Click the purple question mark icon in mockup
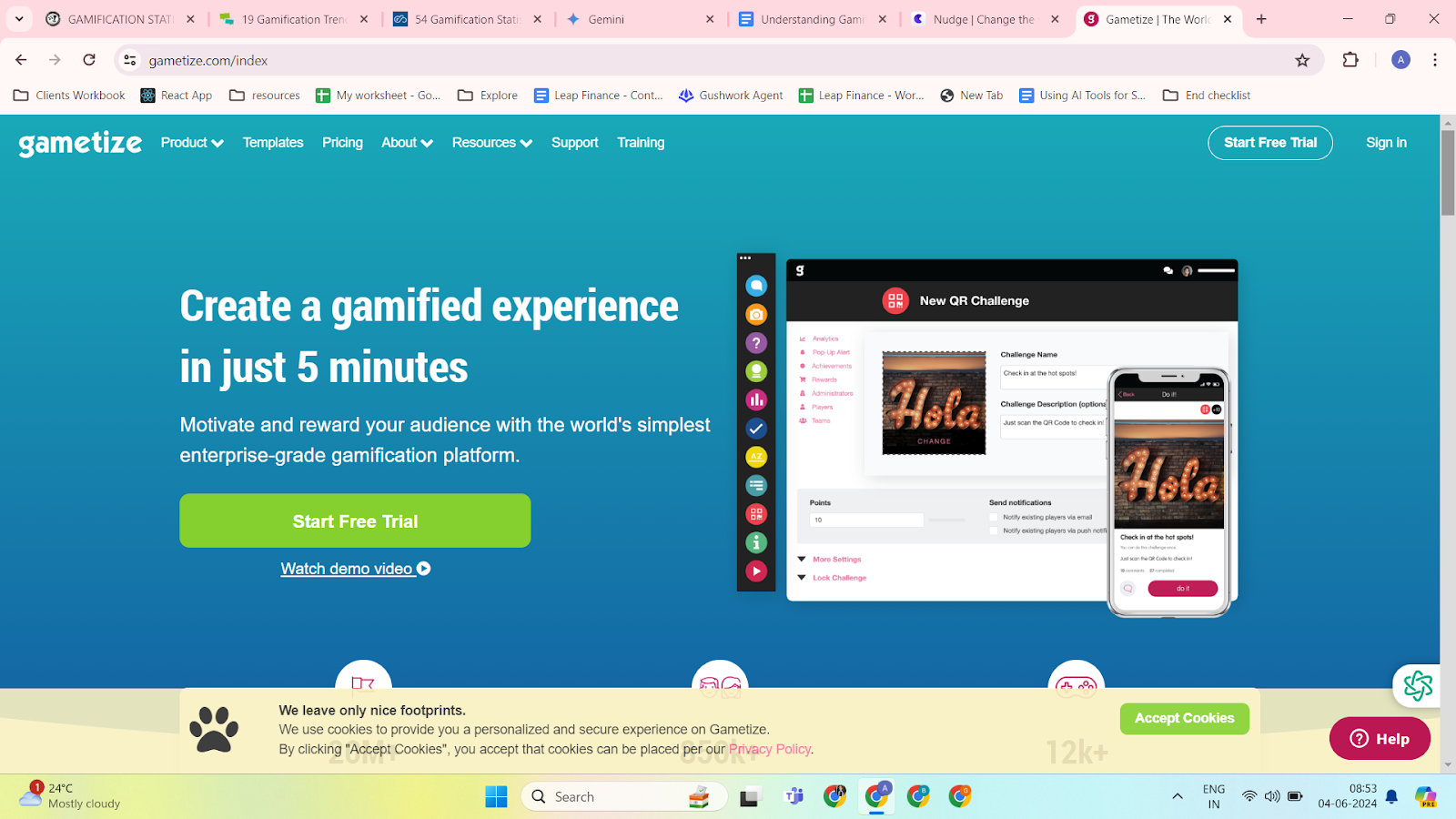The height and width of the screenshot is (819, 1456). 756,343
